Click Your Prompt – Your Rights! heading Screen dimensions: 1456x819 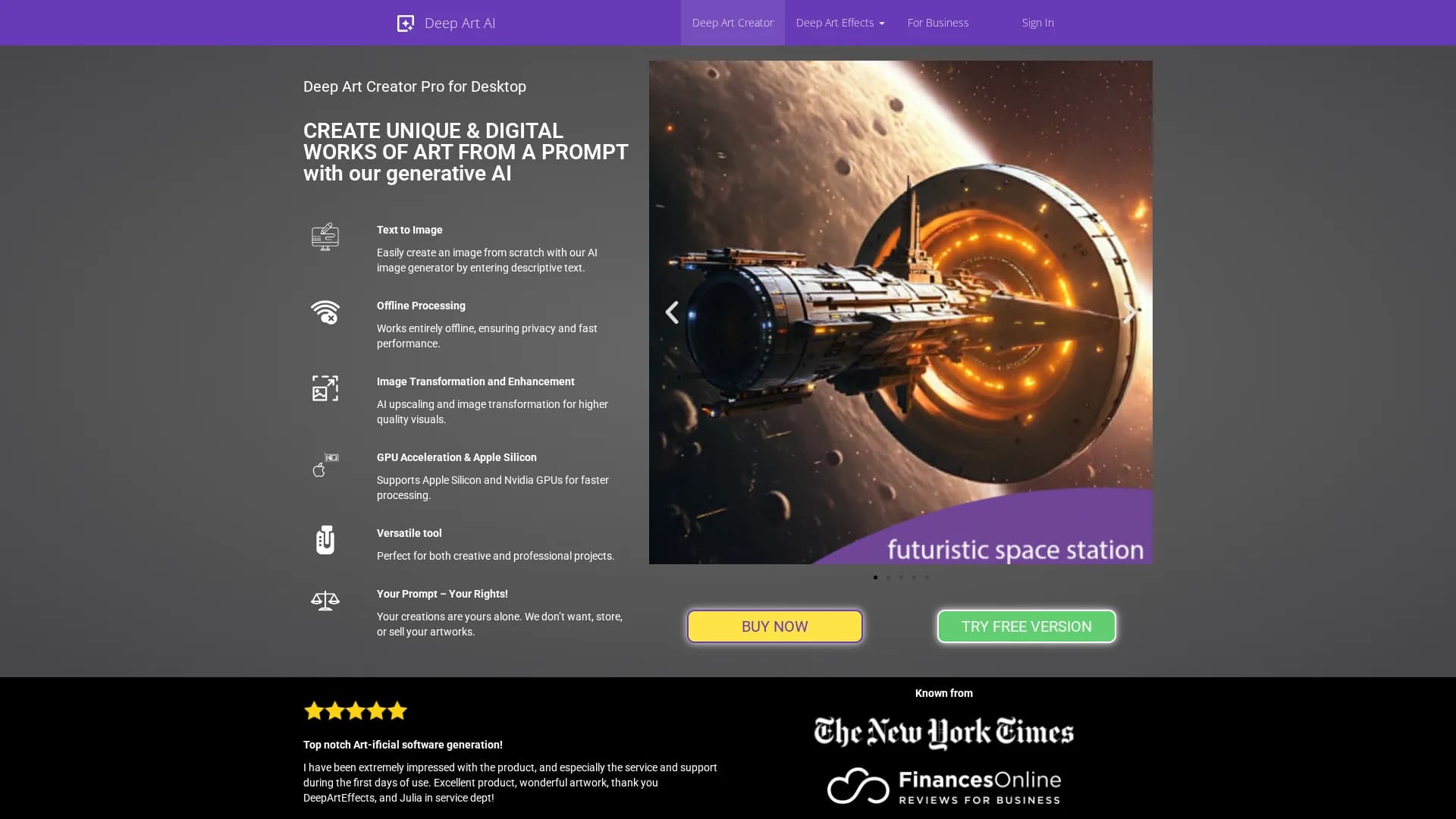pos(442,594)
